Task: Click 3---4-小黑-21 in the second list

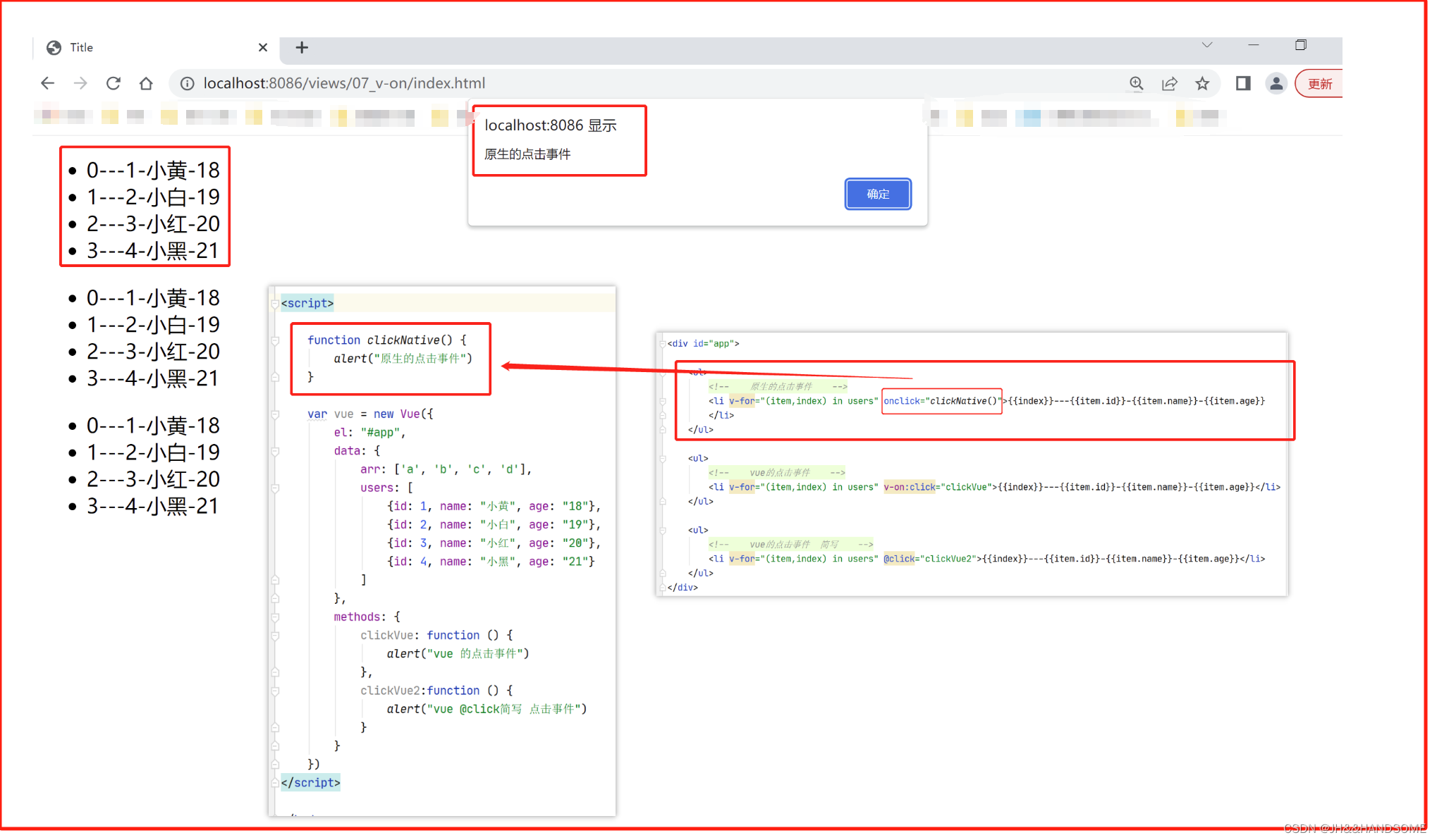Action: pyautogui.click(x=152, y=378)
